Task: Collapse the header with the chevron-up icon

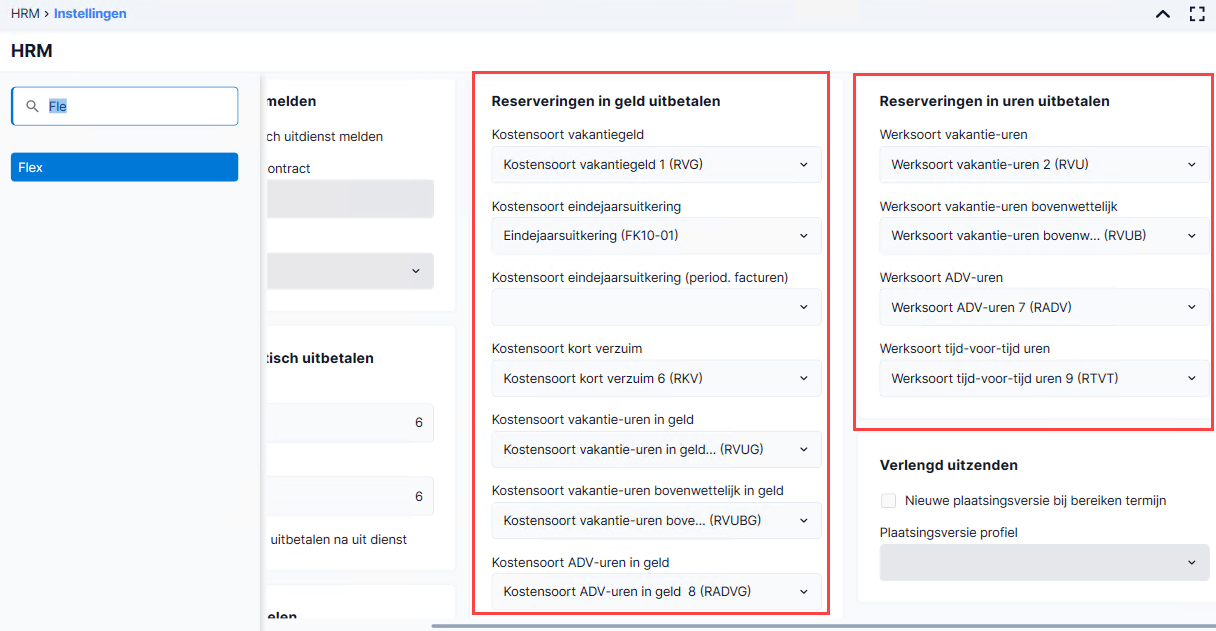Action: point(1163,14)
